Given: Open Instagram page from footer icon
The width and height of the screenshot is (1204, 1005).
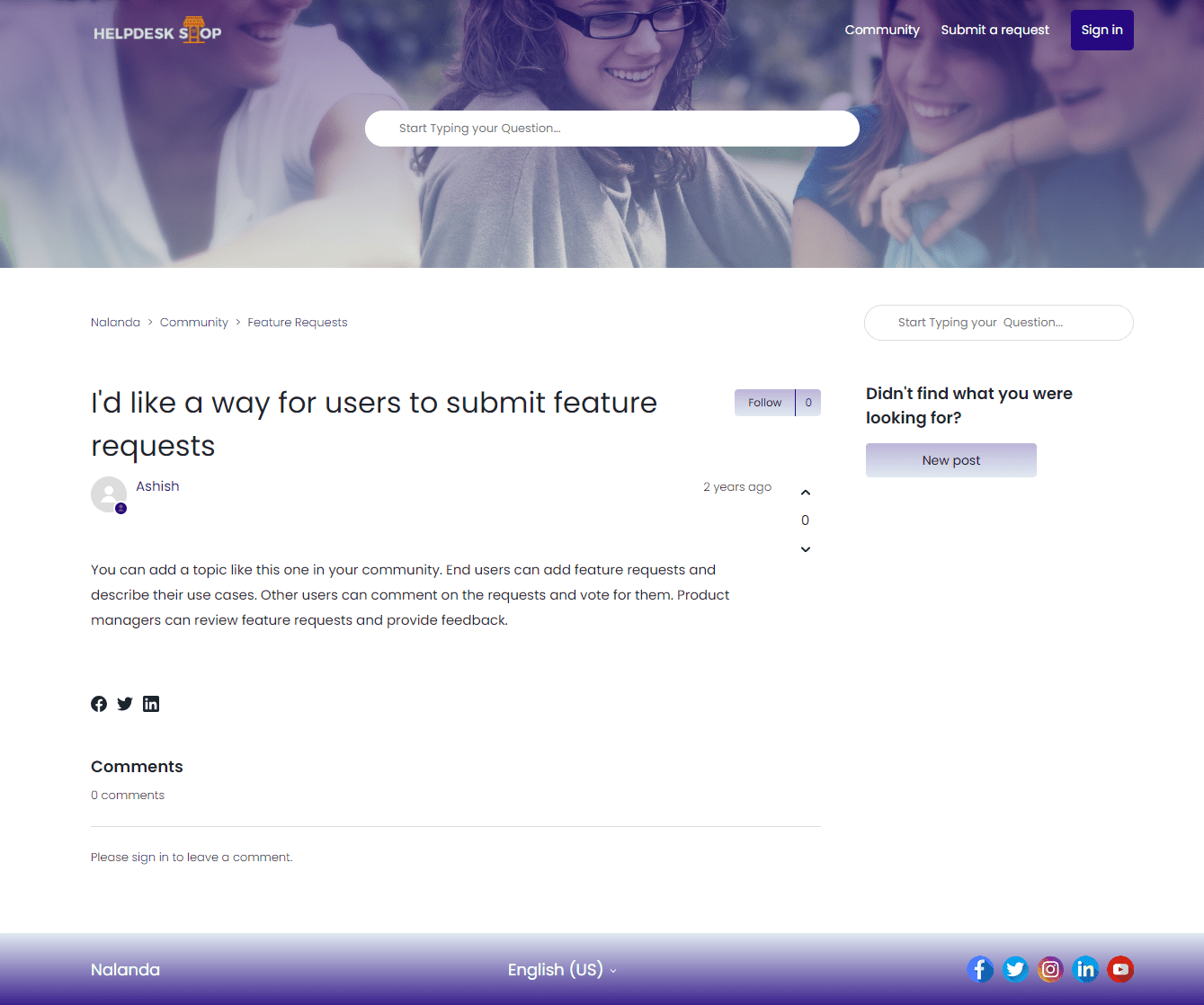Looking at the screenshot, I should (x=1050, y=969).
